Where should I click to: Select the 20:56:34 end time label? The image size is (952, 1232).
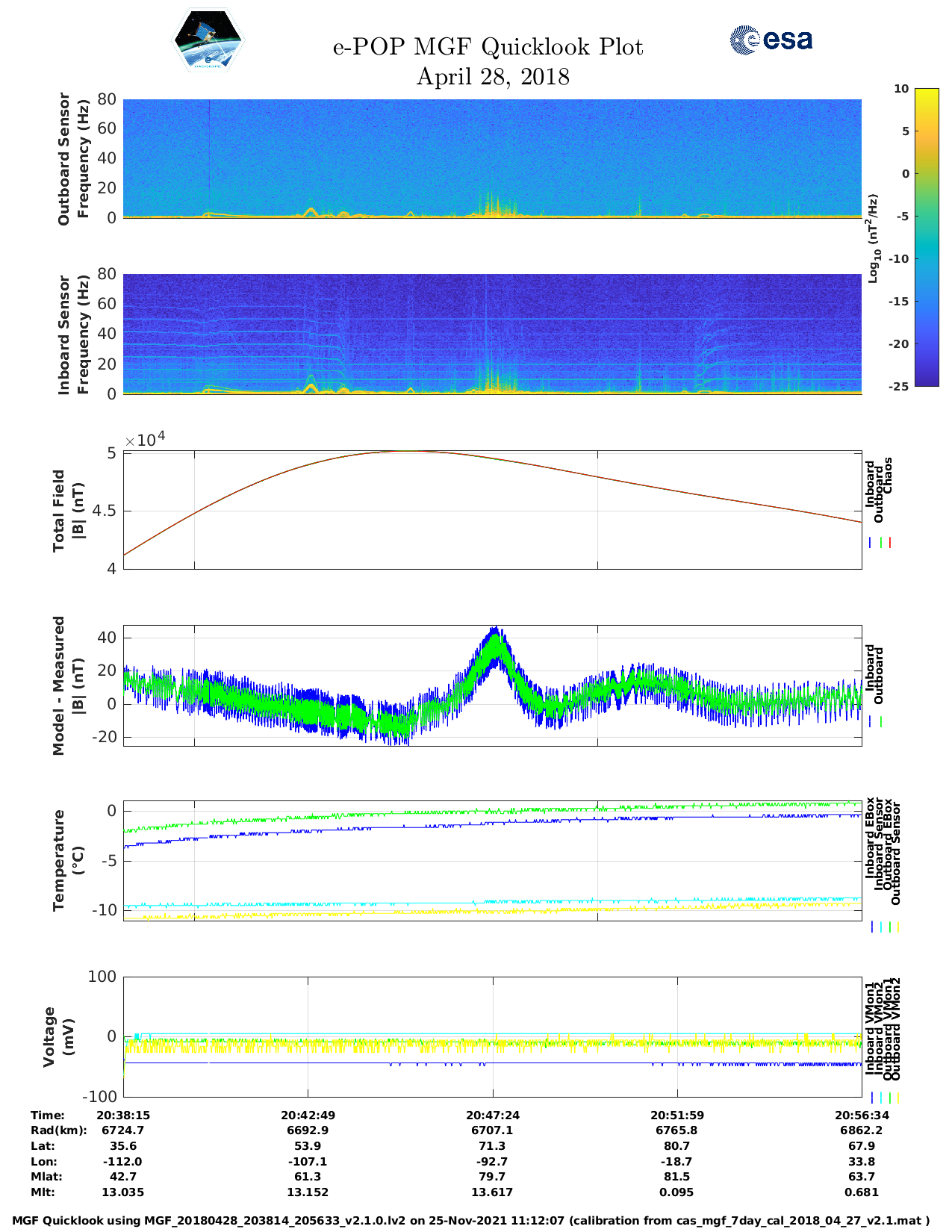point(861,1115)
